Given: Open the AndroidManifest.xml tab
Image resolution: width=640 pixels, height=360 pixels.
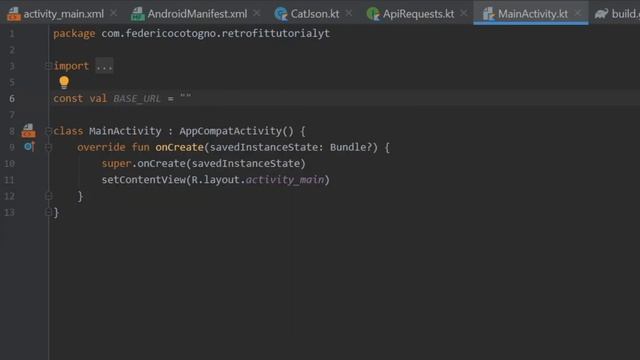Looking at the screenshot, I should pyautogui.click(x=197, y=14).
